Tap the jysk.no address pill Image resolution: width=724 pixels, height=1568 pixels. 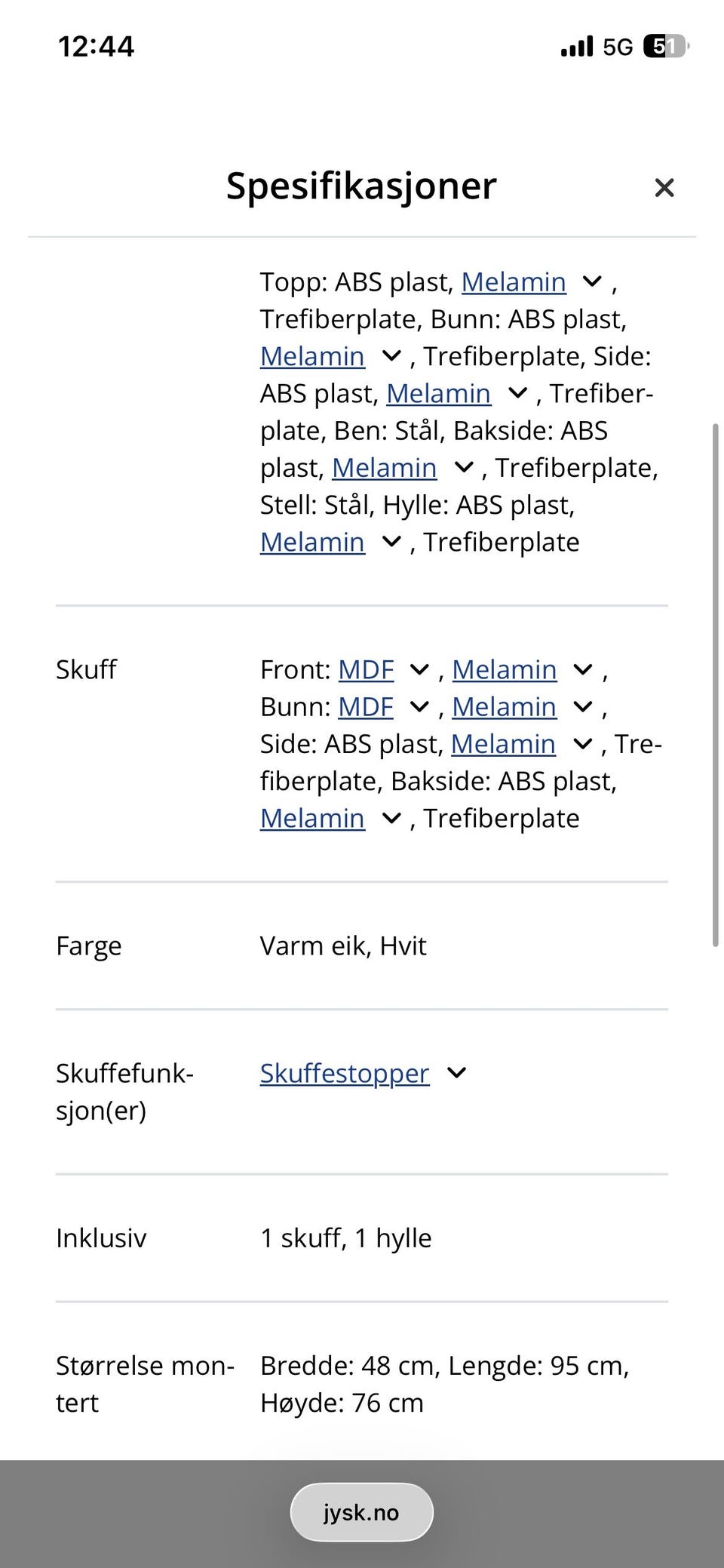pyautogui.click(x=361, y=1512)
